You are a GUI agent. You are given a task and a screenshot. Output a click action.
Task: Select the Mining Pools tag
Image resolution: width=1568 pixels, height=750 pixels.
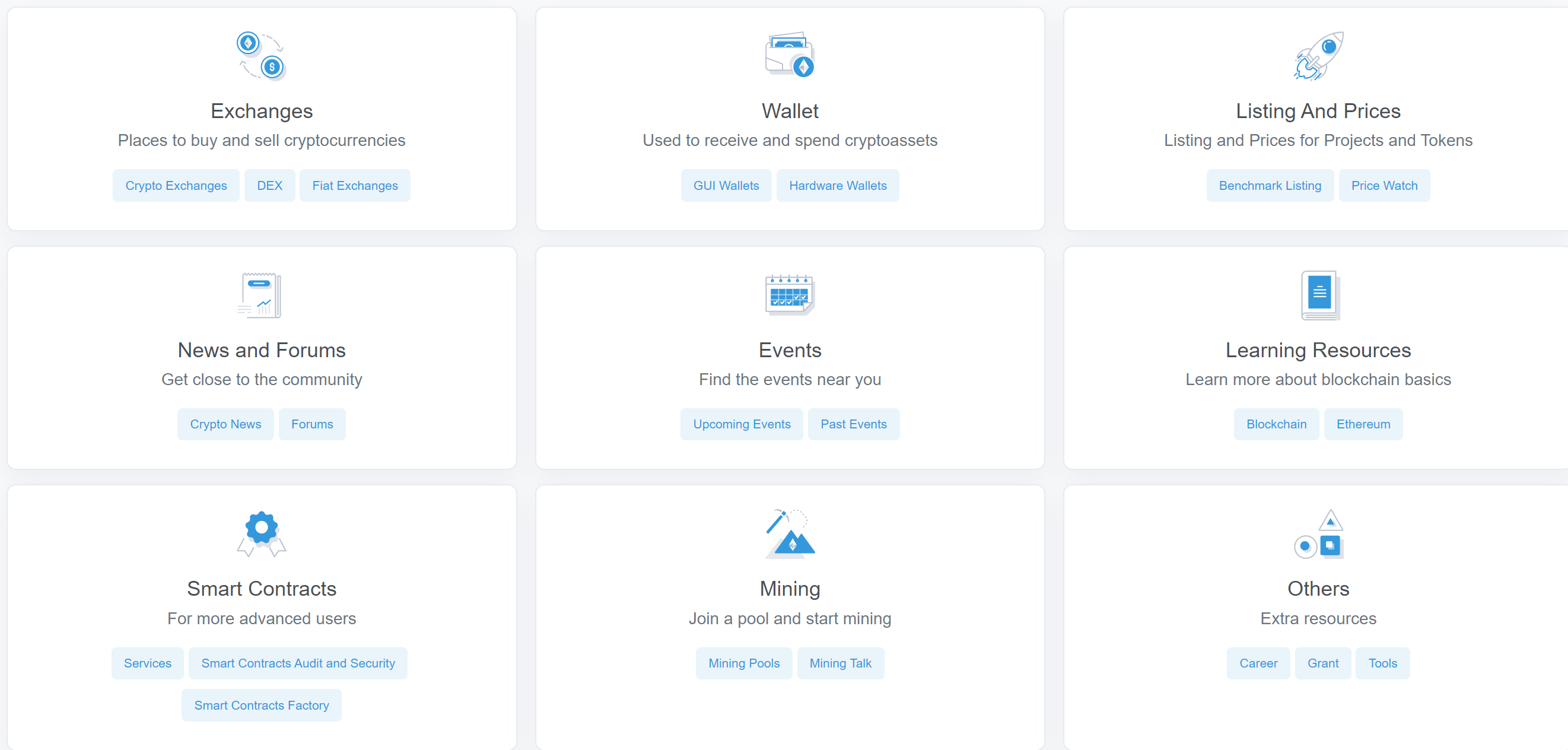[743, 663]
